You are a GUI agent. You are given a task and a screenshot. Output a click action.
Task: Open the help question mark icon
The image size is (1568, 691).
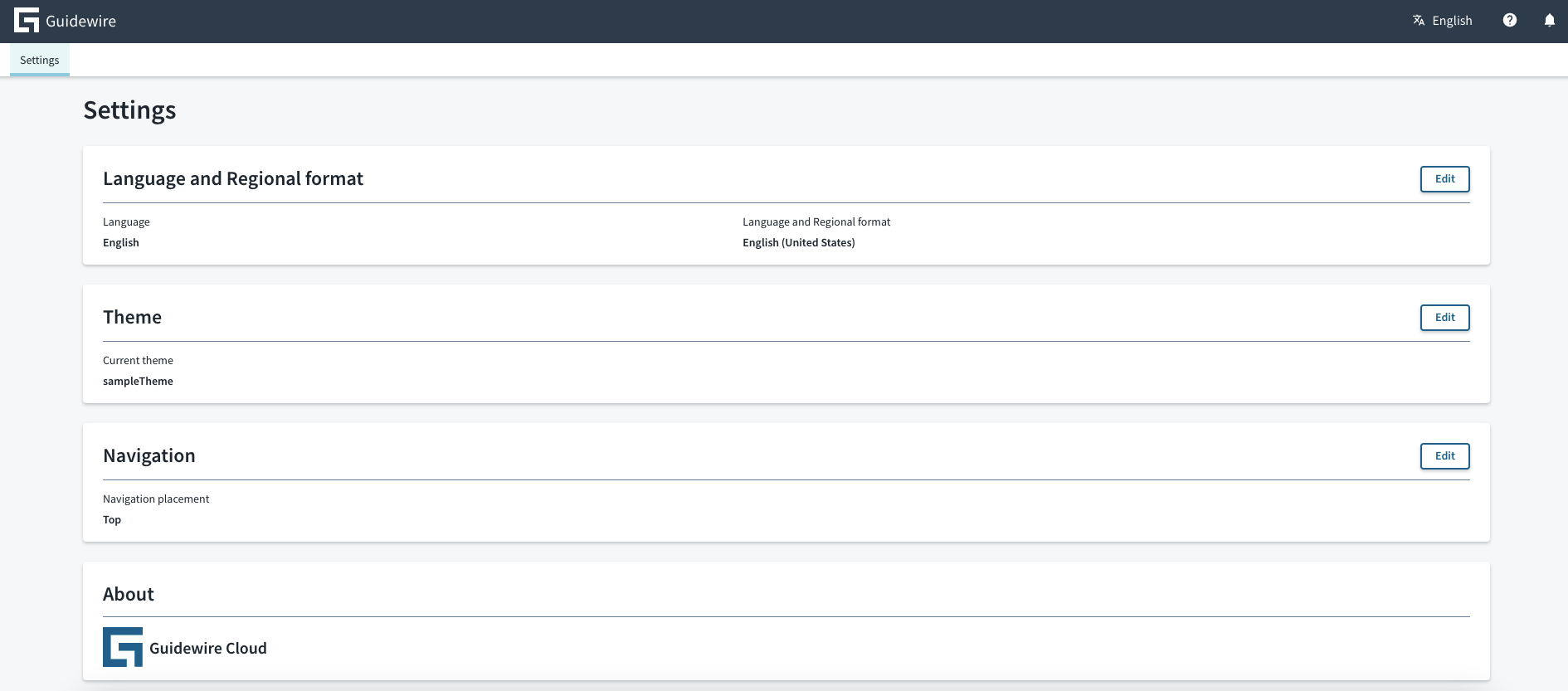1510,20
